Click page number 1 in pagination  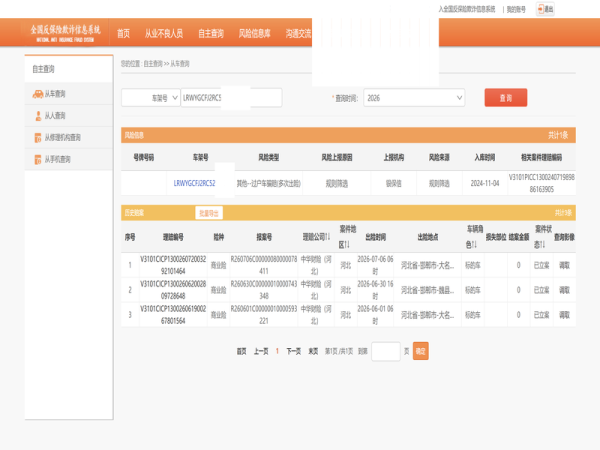(x=277, y=351)
